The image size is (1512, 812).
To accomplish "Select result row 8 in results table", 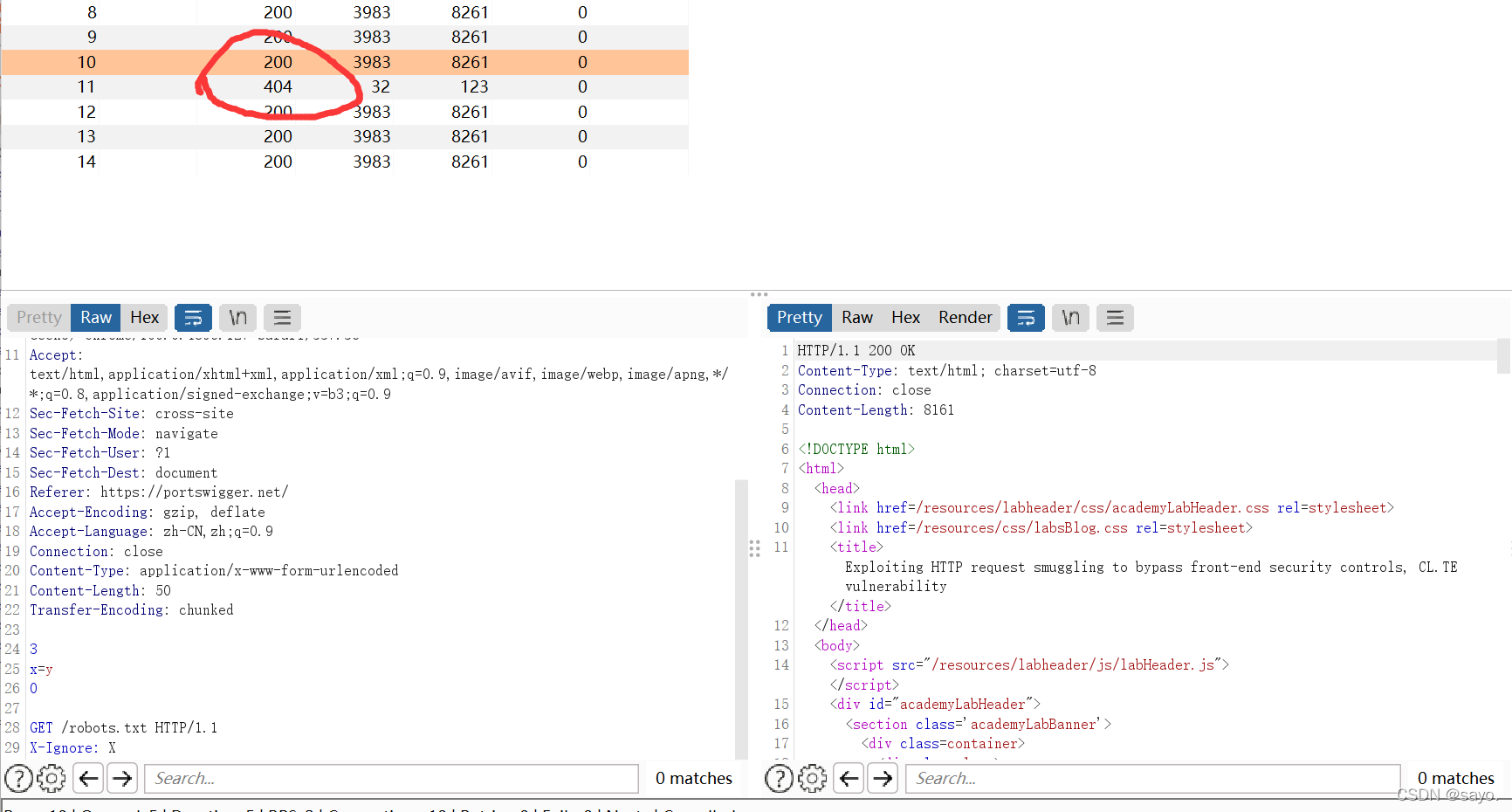I will (345, 12).
